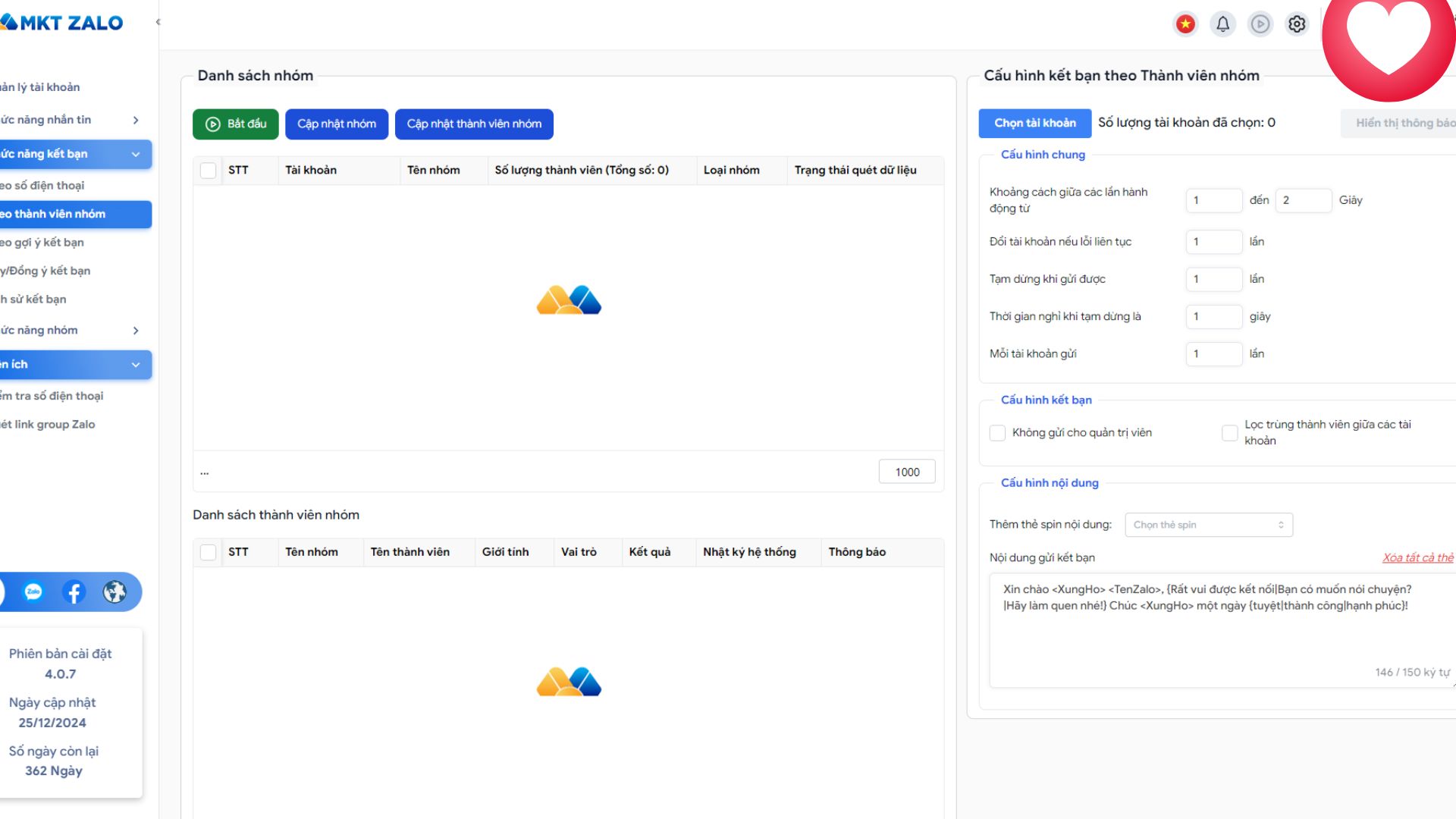The height and width of the screenshot is (819, 1456).
Task: Click Mỗi tài khoản gửi input
Action: (x=1214, y=353)
